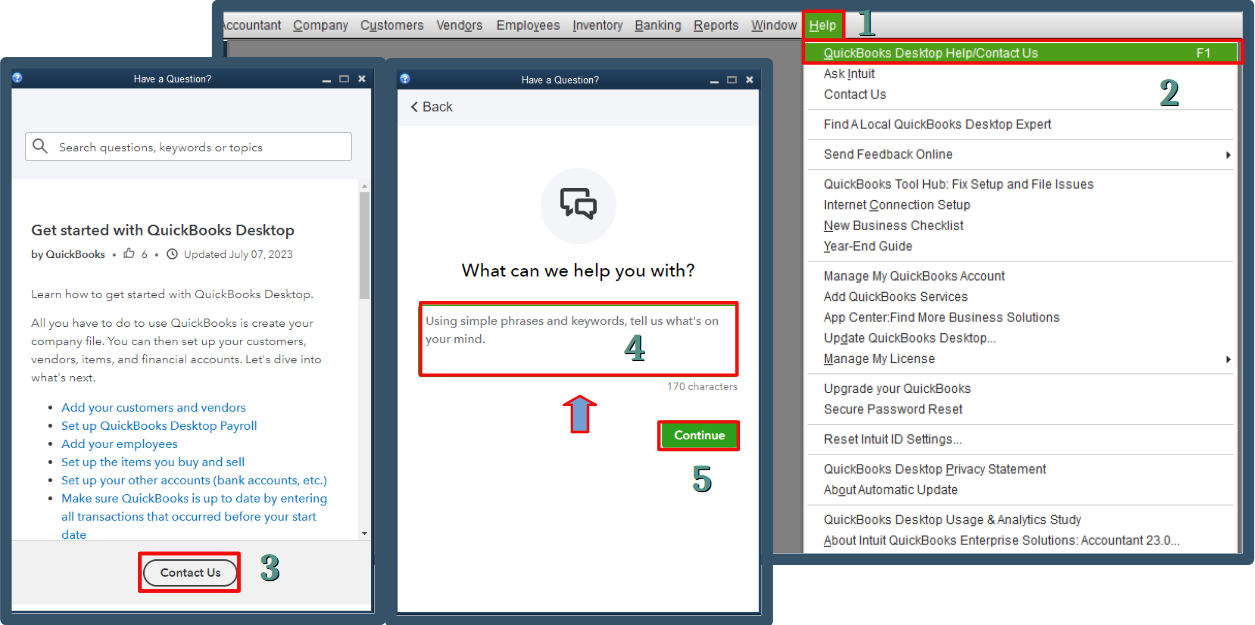Maximize the first Have a Question window
1255x625 pixels.
(x=344, y=79)
